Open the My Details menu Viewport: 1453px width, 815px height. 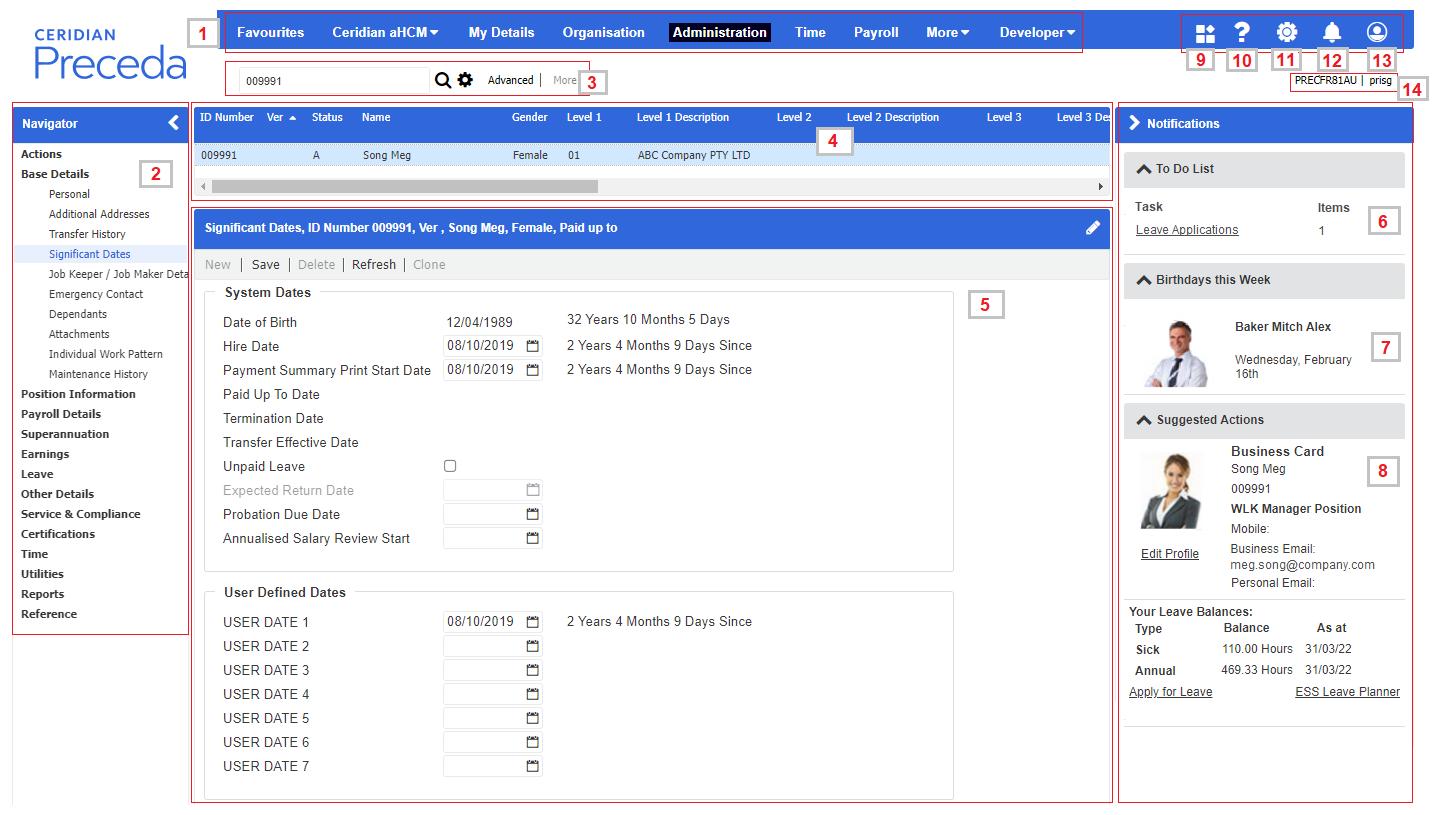(x=501, y=32)
